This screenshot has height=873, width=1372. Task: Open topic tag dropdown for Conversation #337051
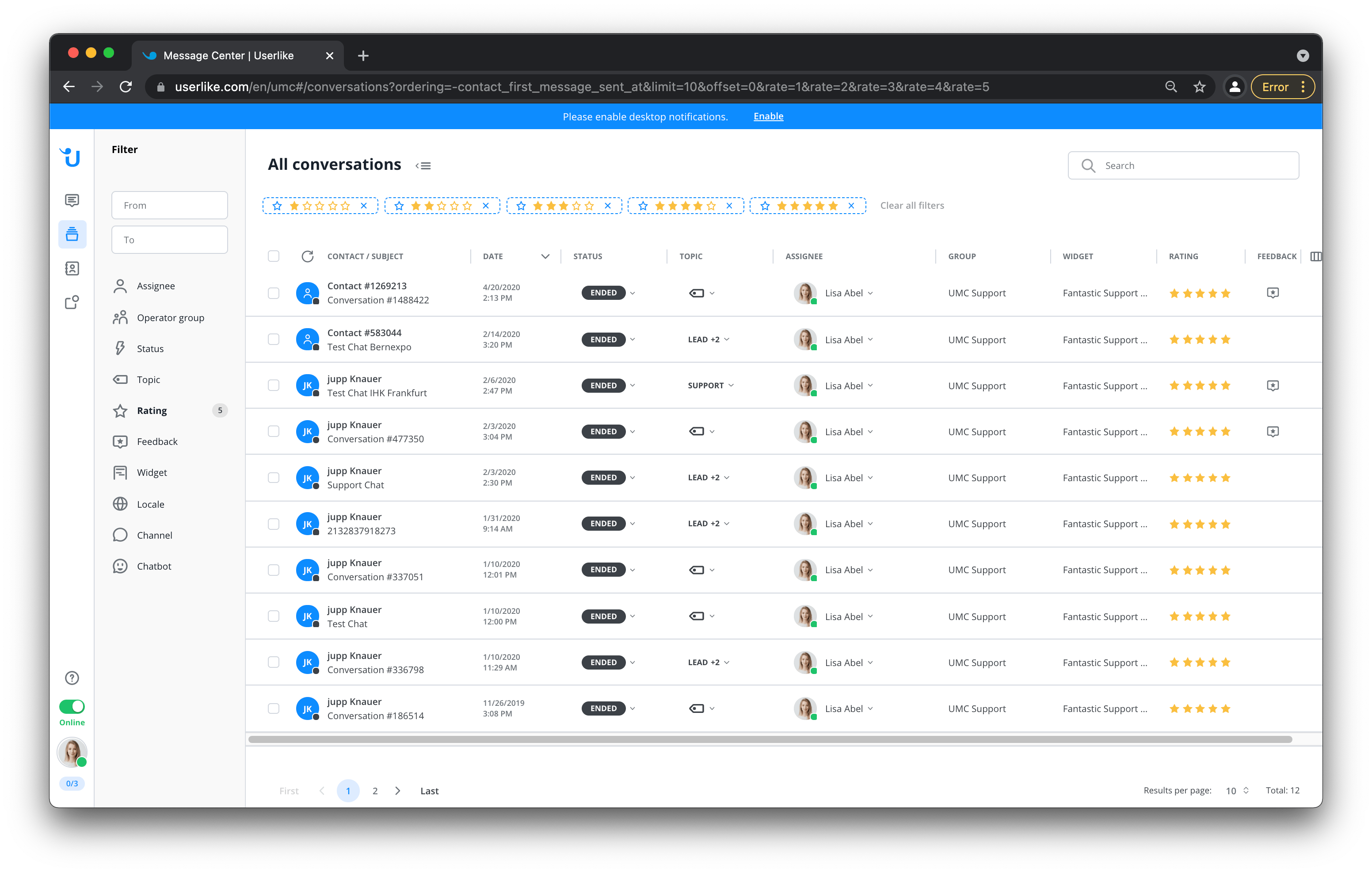(702, 570)
